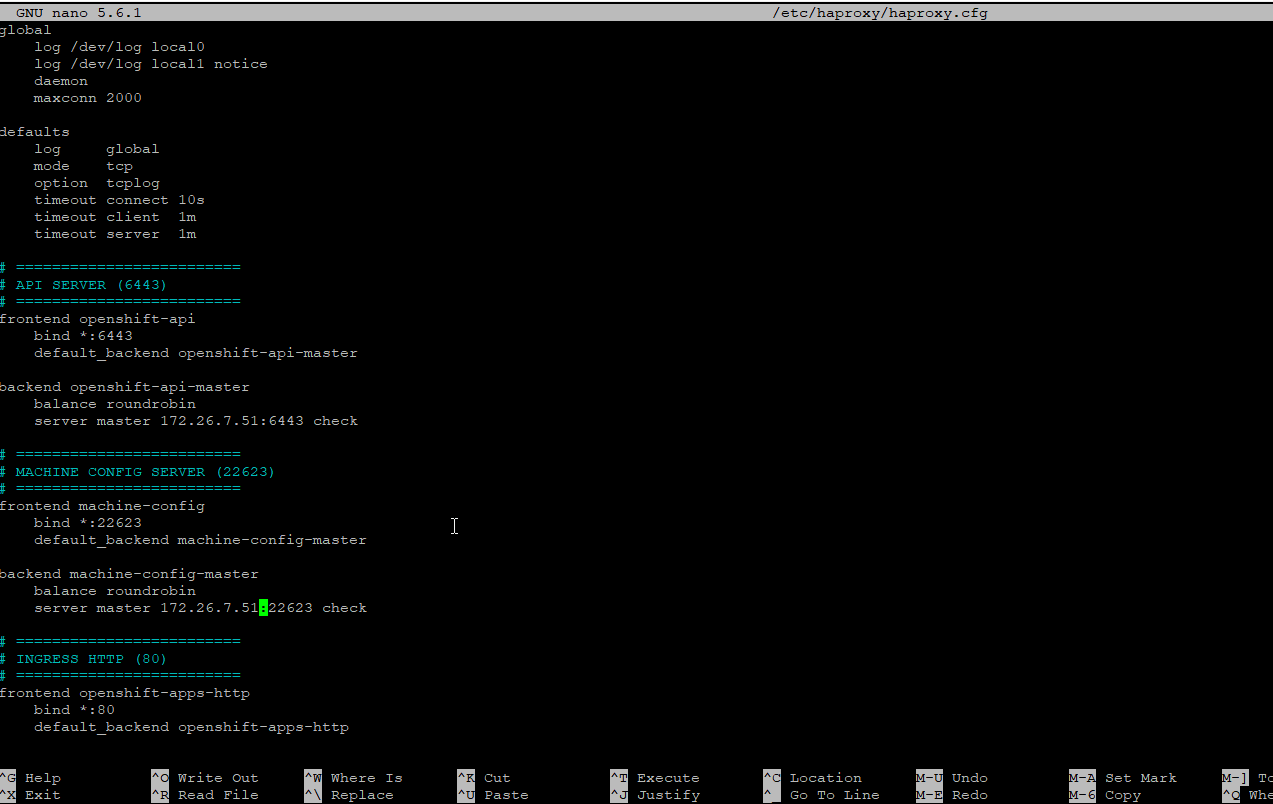This screenshot has height=804, width=1273.
Task: Click 'default_backend openshift-apps-http' line
Action: pyautogui.click(x=191, y=727)
